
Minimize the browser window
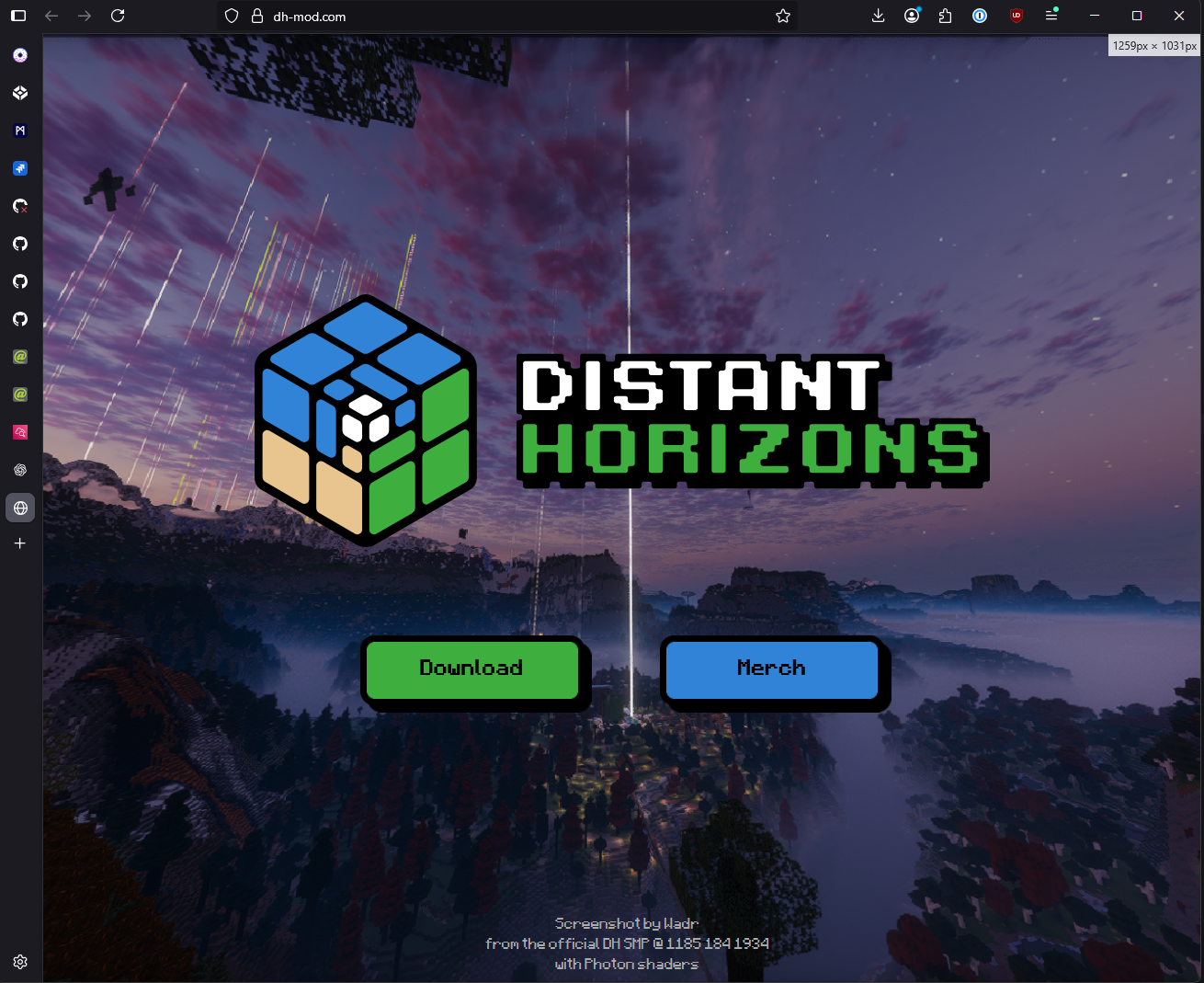[1095, 16]
